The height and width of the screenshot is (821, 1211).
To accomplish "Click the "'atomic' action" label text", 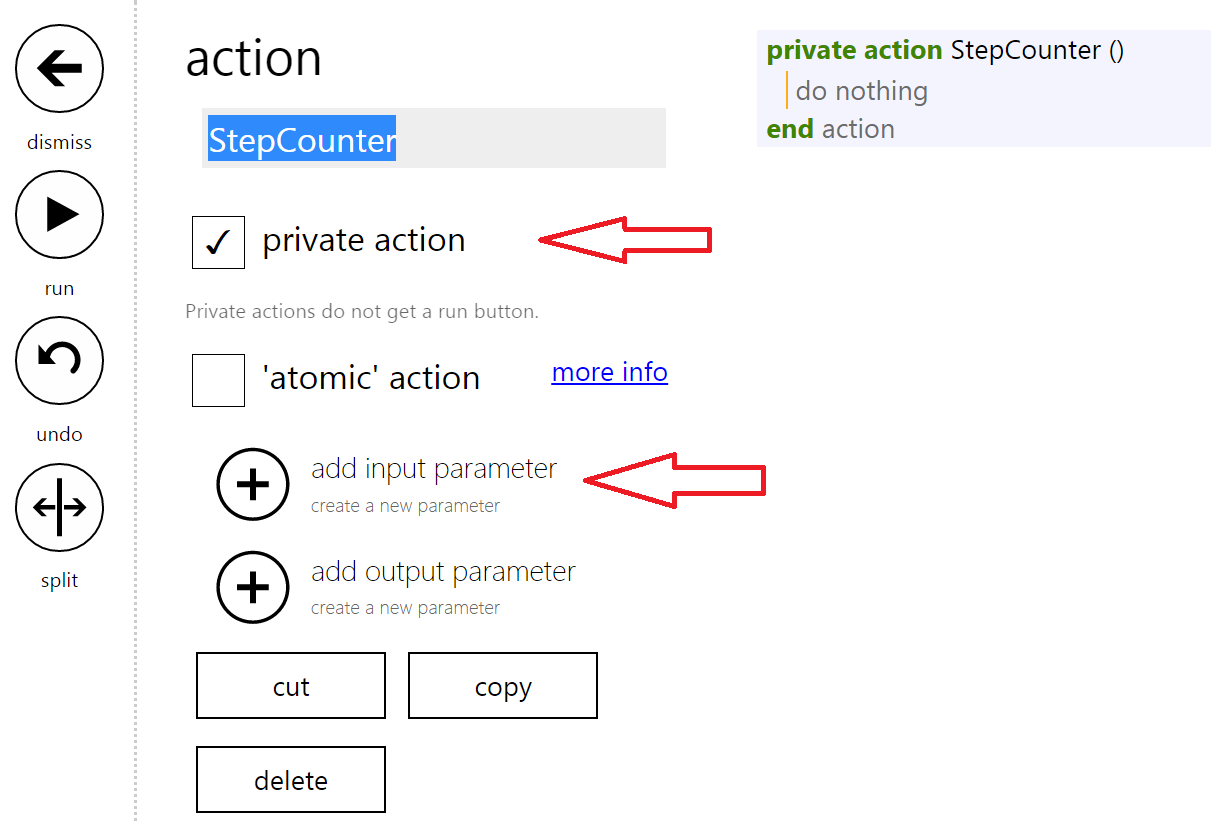I will tap(371, 378).
